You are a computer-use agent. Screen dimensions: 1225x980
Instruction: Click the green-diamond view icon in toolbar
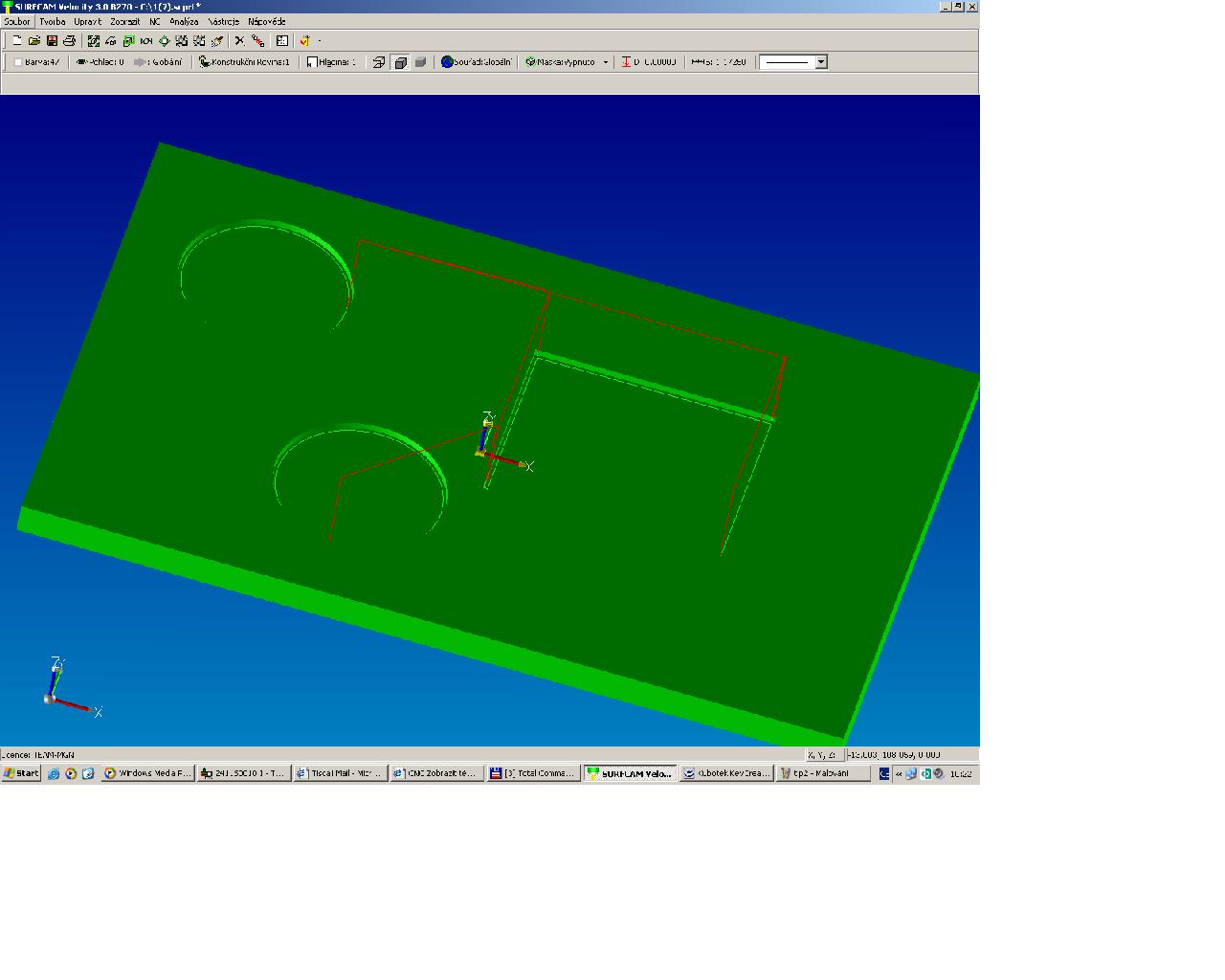(164, 40)
